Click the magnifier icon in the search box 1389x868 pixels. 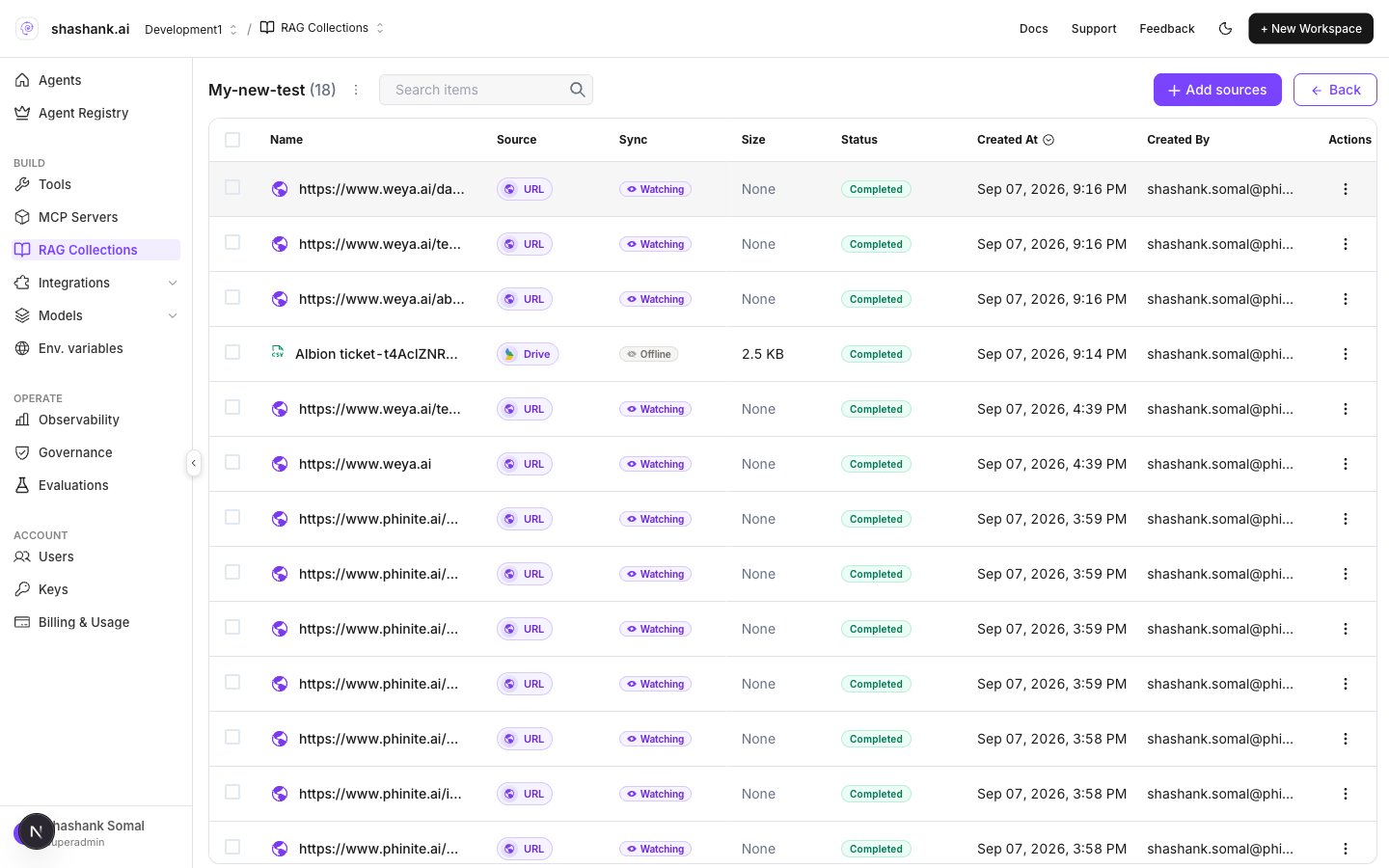577,90
